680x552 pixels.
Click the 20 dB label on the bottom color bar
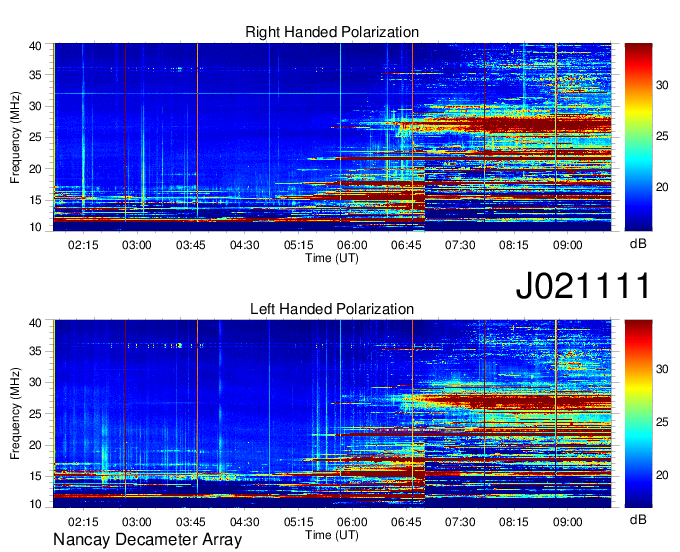point(662,475)
